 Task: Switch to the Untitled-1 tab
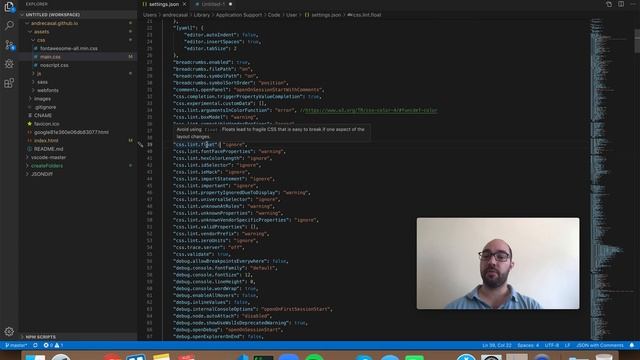pos(213,4)
